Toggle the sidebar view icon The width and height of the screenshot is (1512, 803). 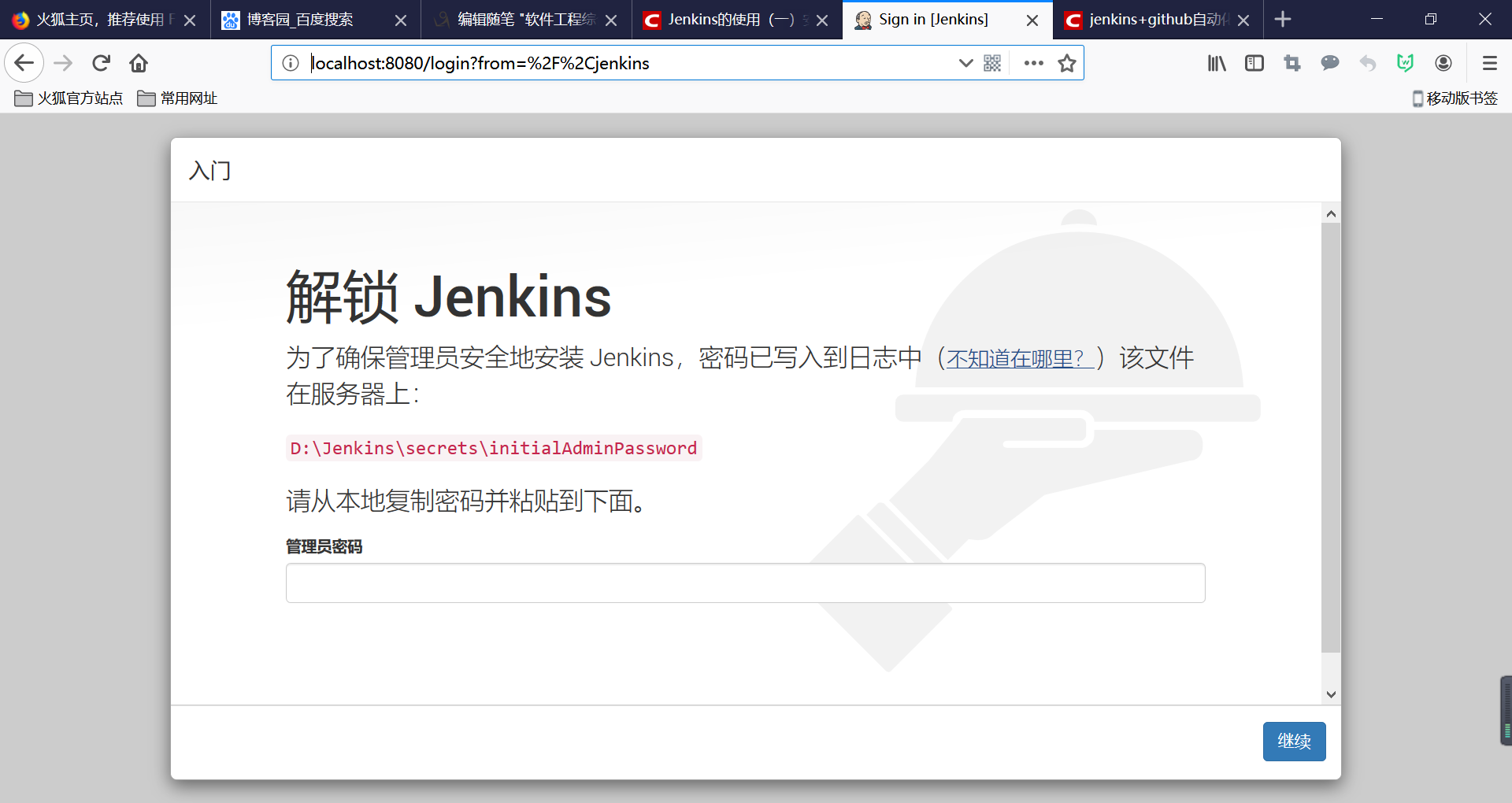point(1254,63)
